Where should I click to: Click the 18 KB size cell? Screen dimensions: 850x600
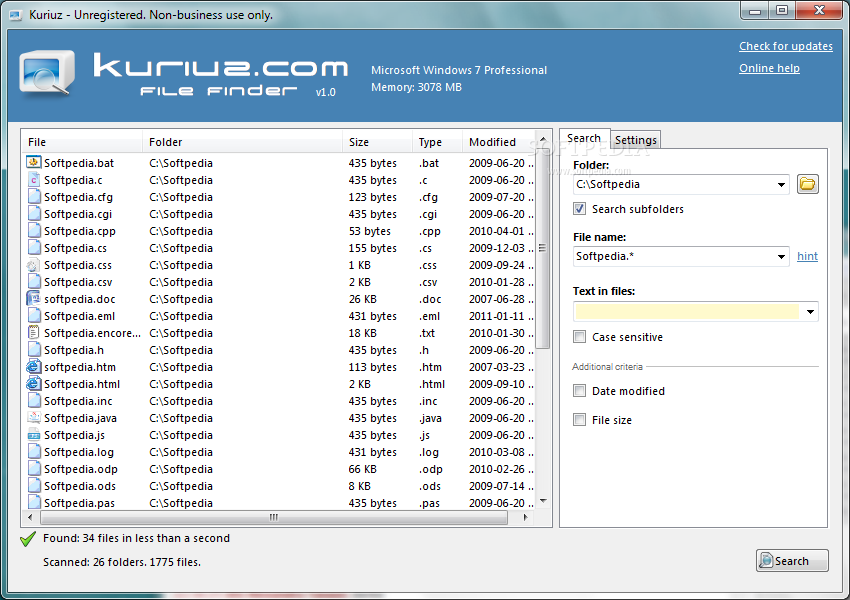click(363, 333)
